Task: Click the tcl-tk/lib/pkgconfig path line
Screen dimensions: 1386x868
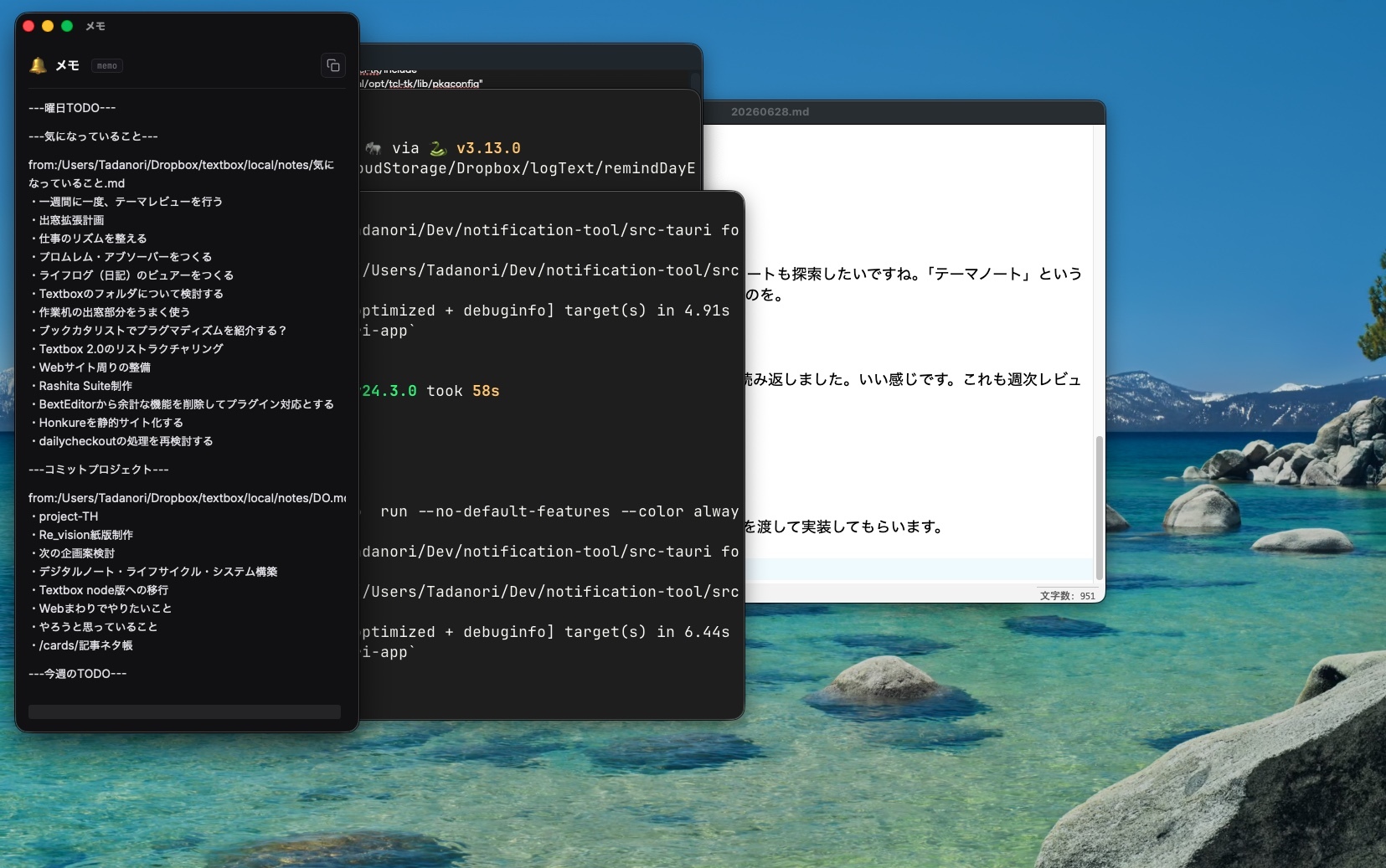Action: click(422, 84)
